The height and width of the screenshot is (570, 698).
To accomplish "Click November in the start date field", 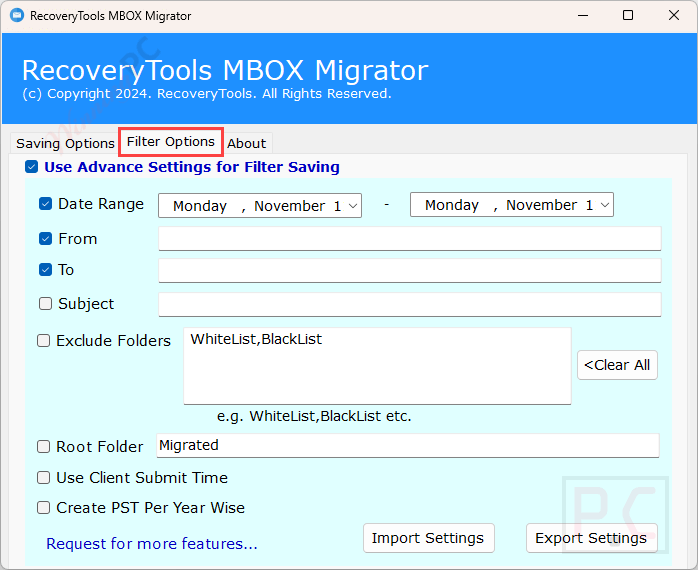I will pyautogui.click(x=289, y=206).
